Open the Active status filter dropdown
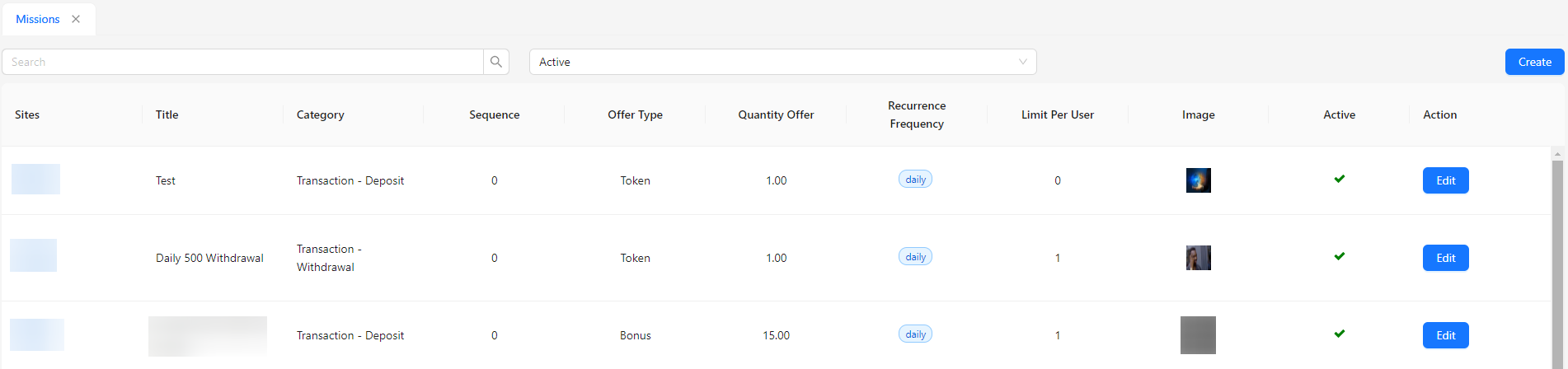The width and height of the screenshot is (1568, 369). point(782,62)
